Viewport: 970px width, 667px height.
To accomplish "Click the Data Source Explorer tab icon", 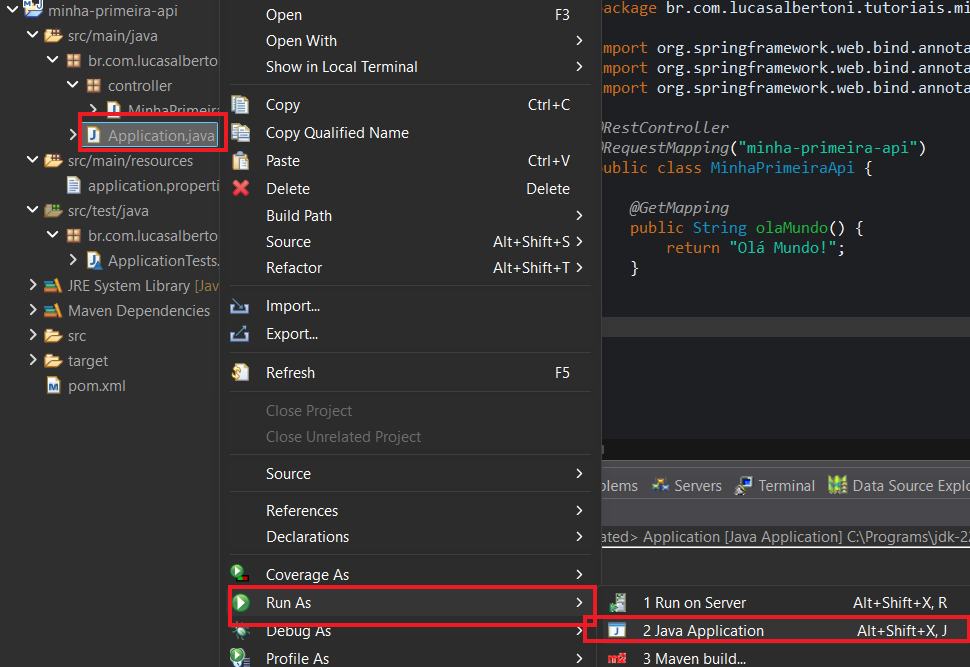I will (x=837, y=485).
